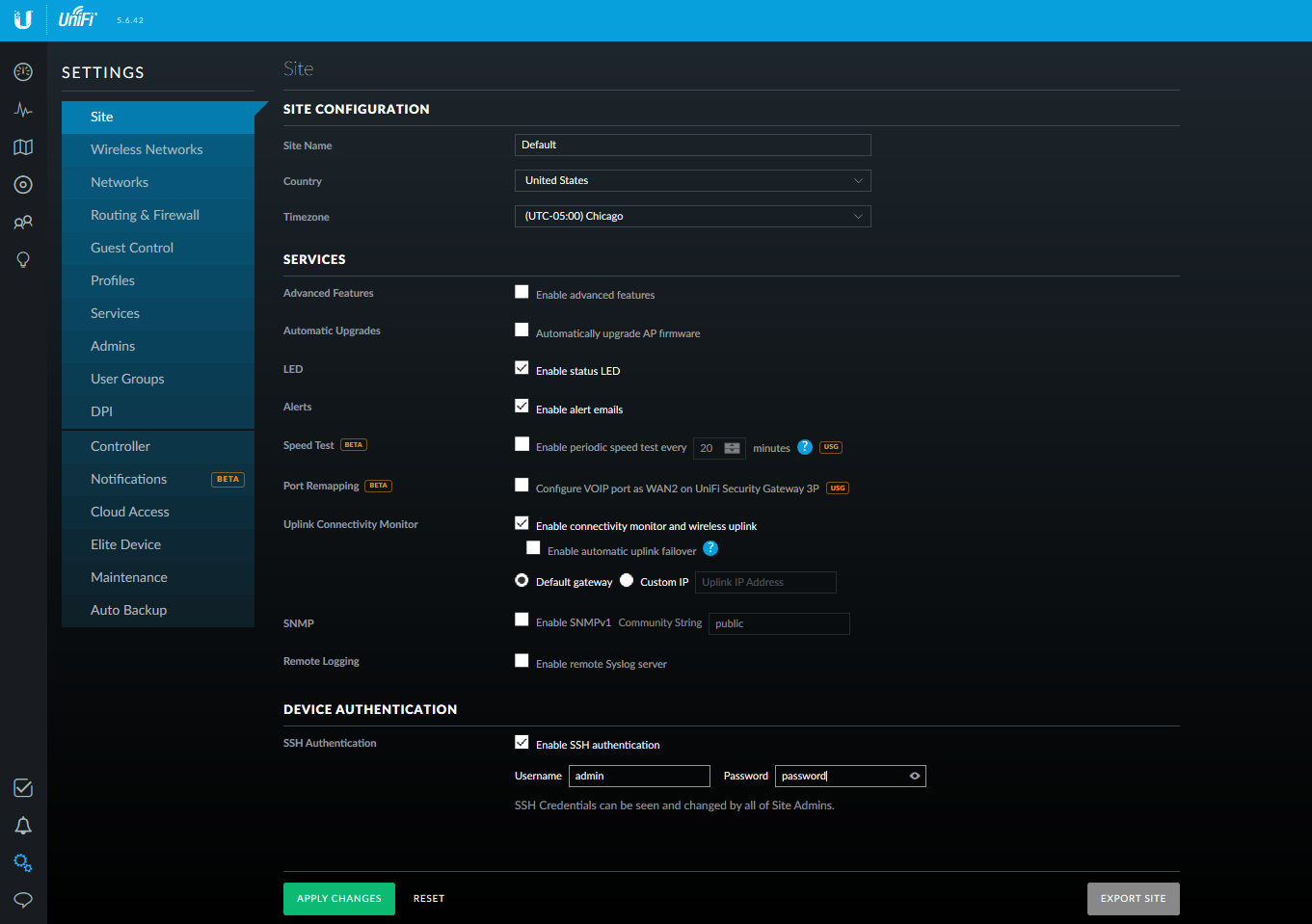Expand the Timezone dropdown

(x=692, y=216)
